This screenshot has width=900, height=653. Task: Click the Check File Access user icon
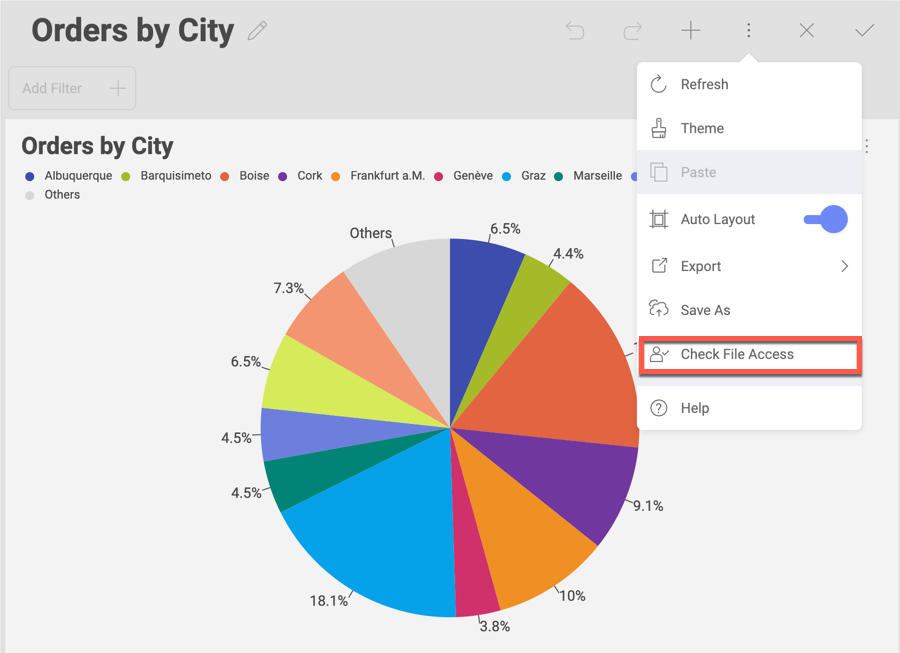tap(658, 355)
